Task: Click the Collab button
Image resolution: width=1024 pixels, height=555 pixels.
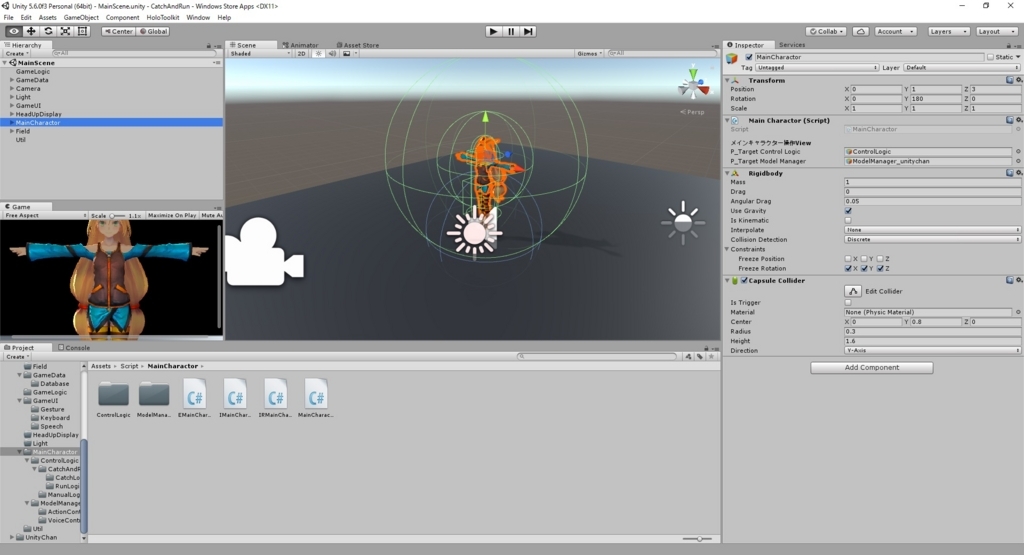Action: tap(826, 31)
